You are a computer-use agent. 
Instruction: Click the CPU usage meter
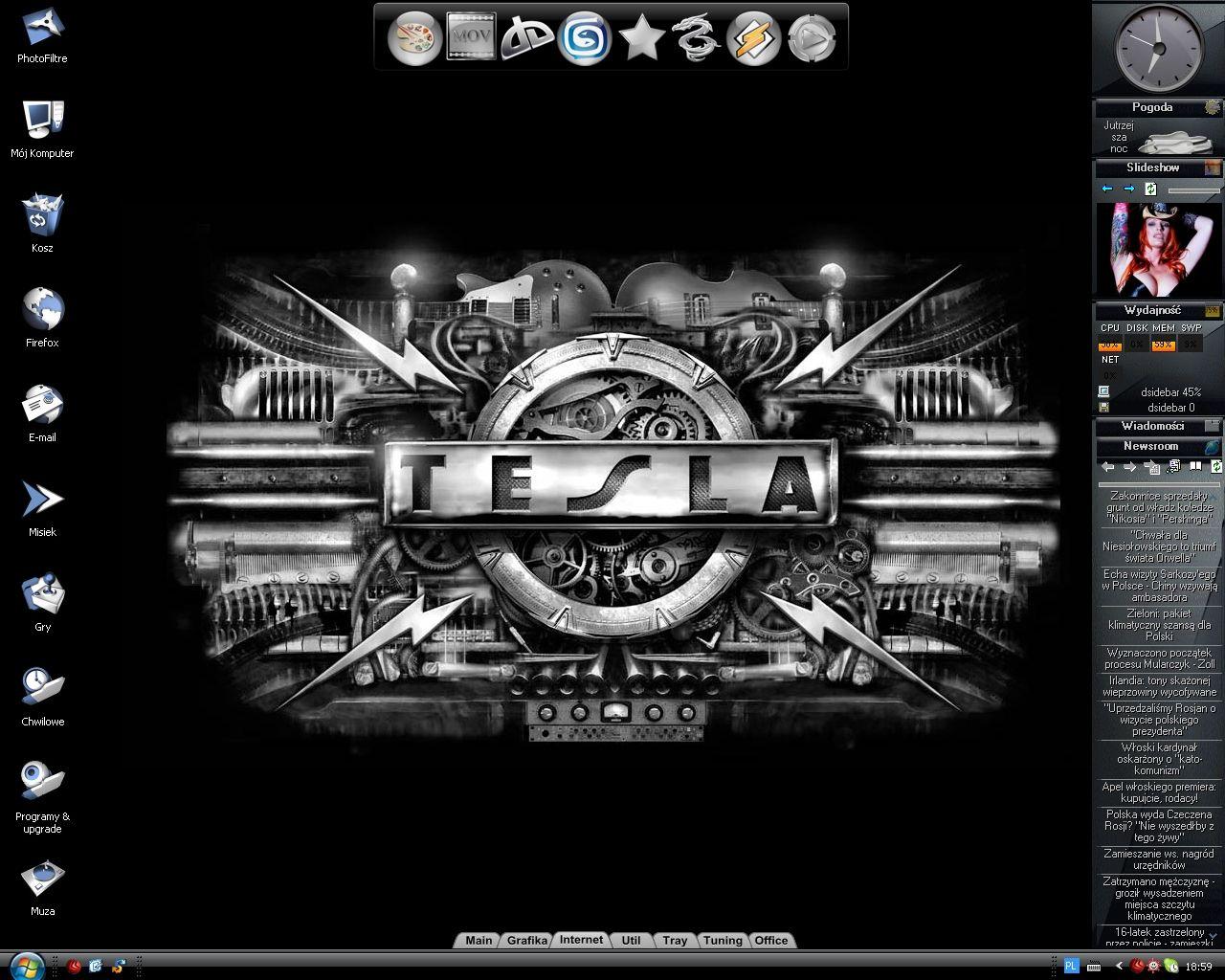[1110, 344]
